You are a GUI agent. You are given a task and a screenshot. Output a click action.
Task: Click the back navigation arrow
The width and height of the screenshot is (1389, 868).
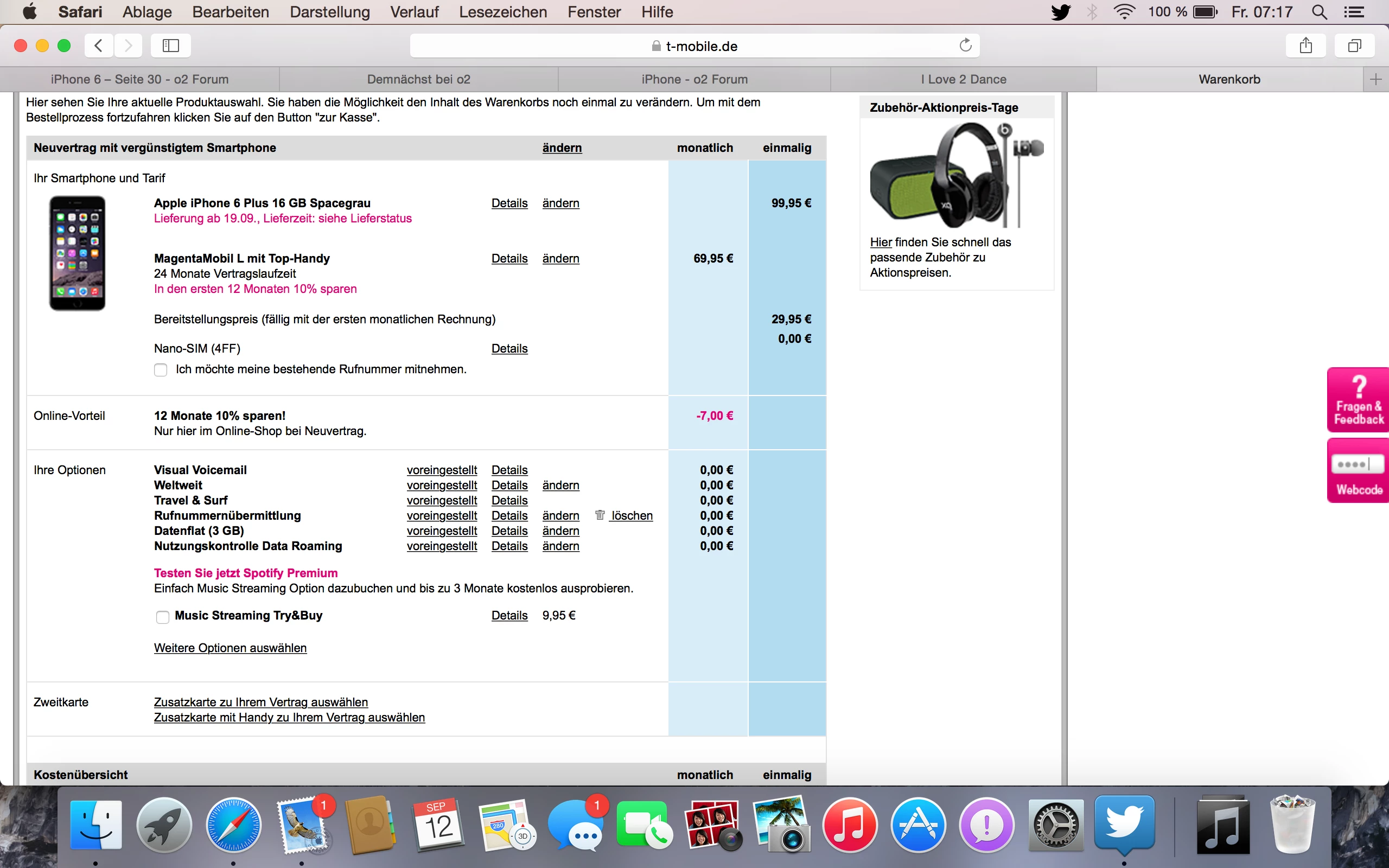[99, 46]
